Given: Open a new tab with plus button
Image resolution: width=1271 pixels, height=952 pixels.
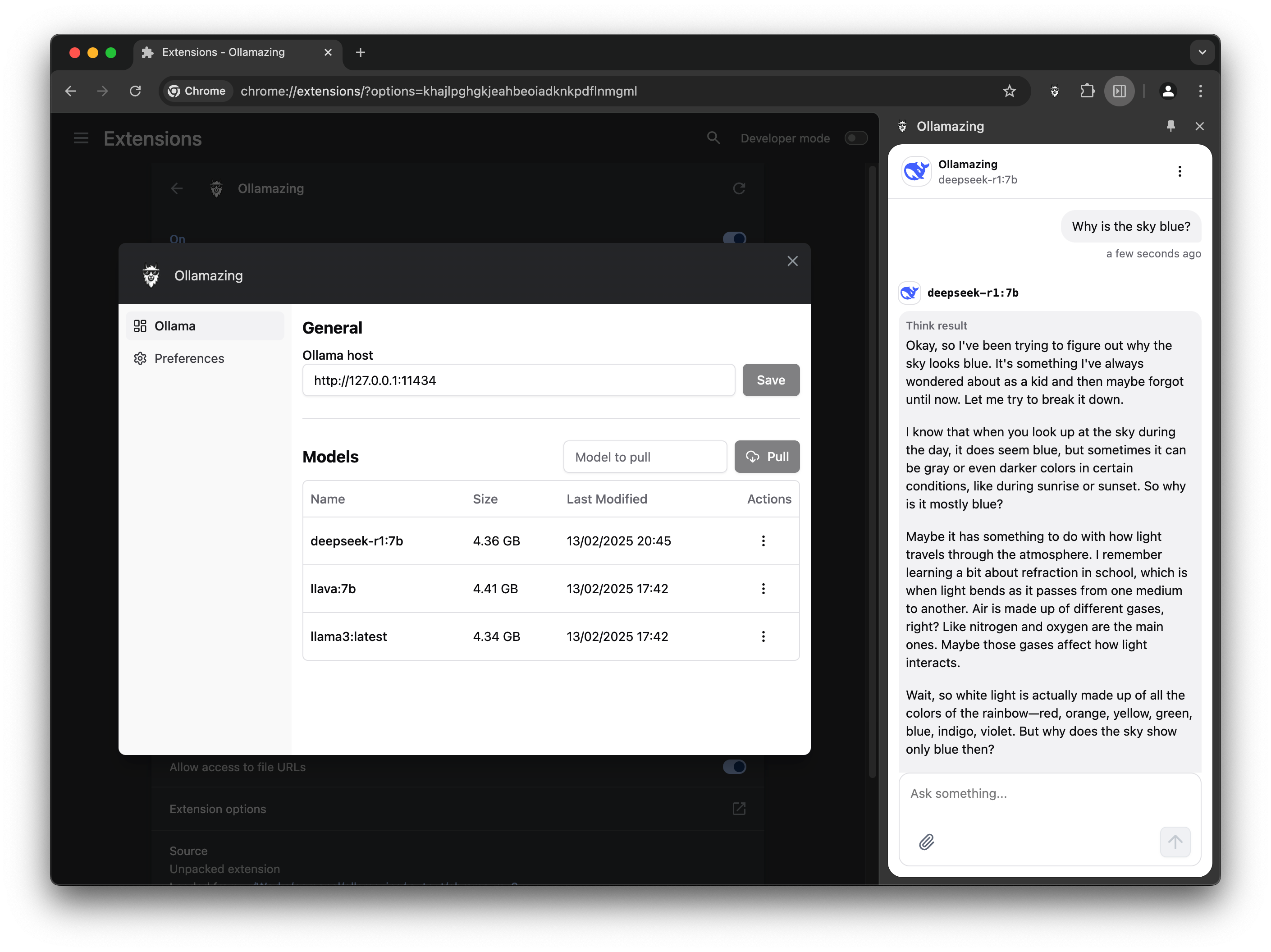Looking at the screenshot, I should tap(360, 52).
